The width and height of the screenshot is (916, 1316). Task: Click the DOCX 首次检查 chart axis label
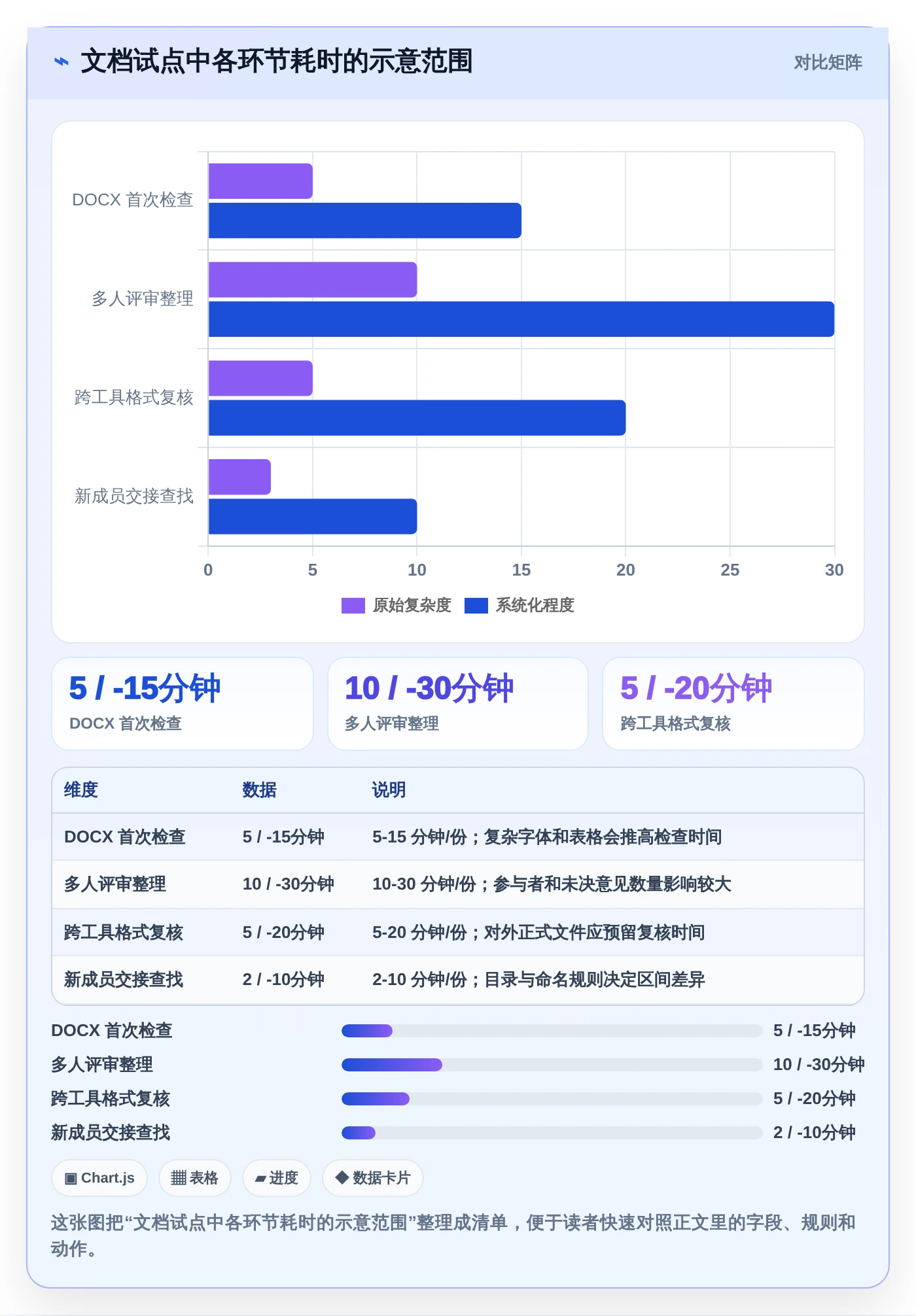point(133,200)
